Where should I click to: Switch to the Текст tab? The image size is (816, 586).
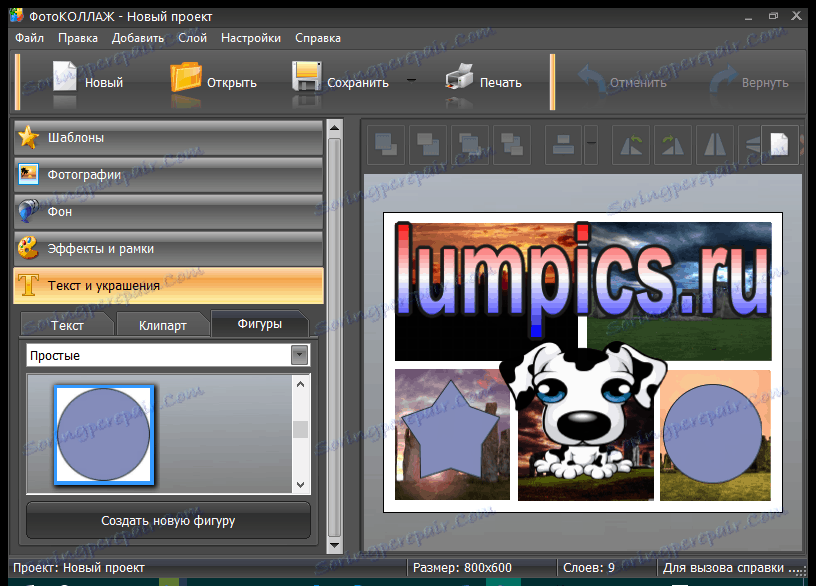[x=67, y=325]
